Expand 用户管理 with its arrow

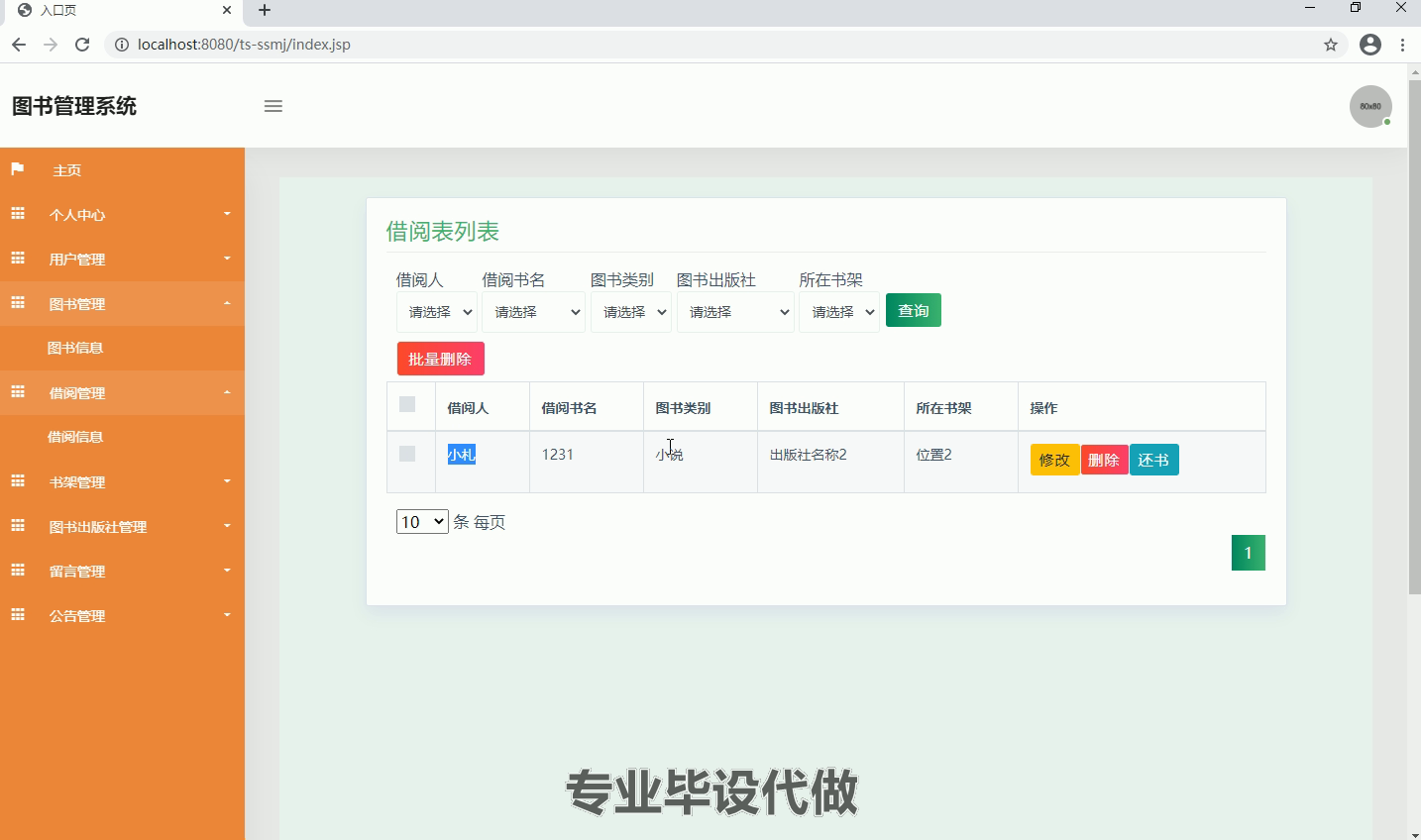coord(227,259)
